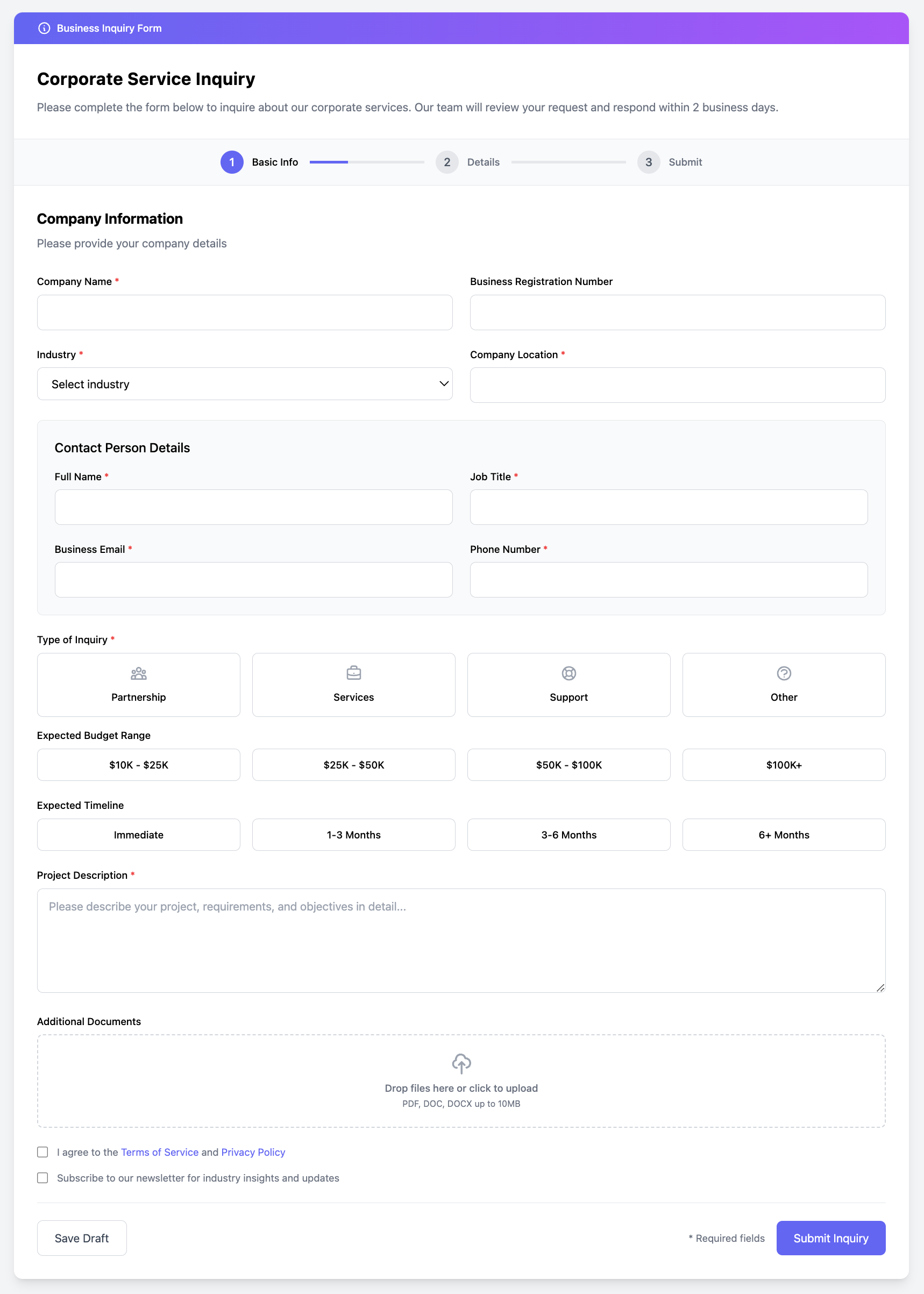Click the Other question mark icon
Image resolution: width=924 pixels, height=1294 pixels.
[784, 673]
